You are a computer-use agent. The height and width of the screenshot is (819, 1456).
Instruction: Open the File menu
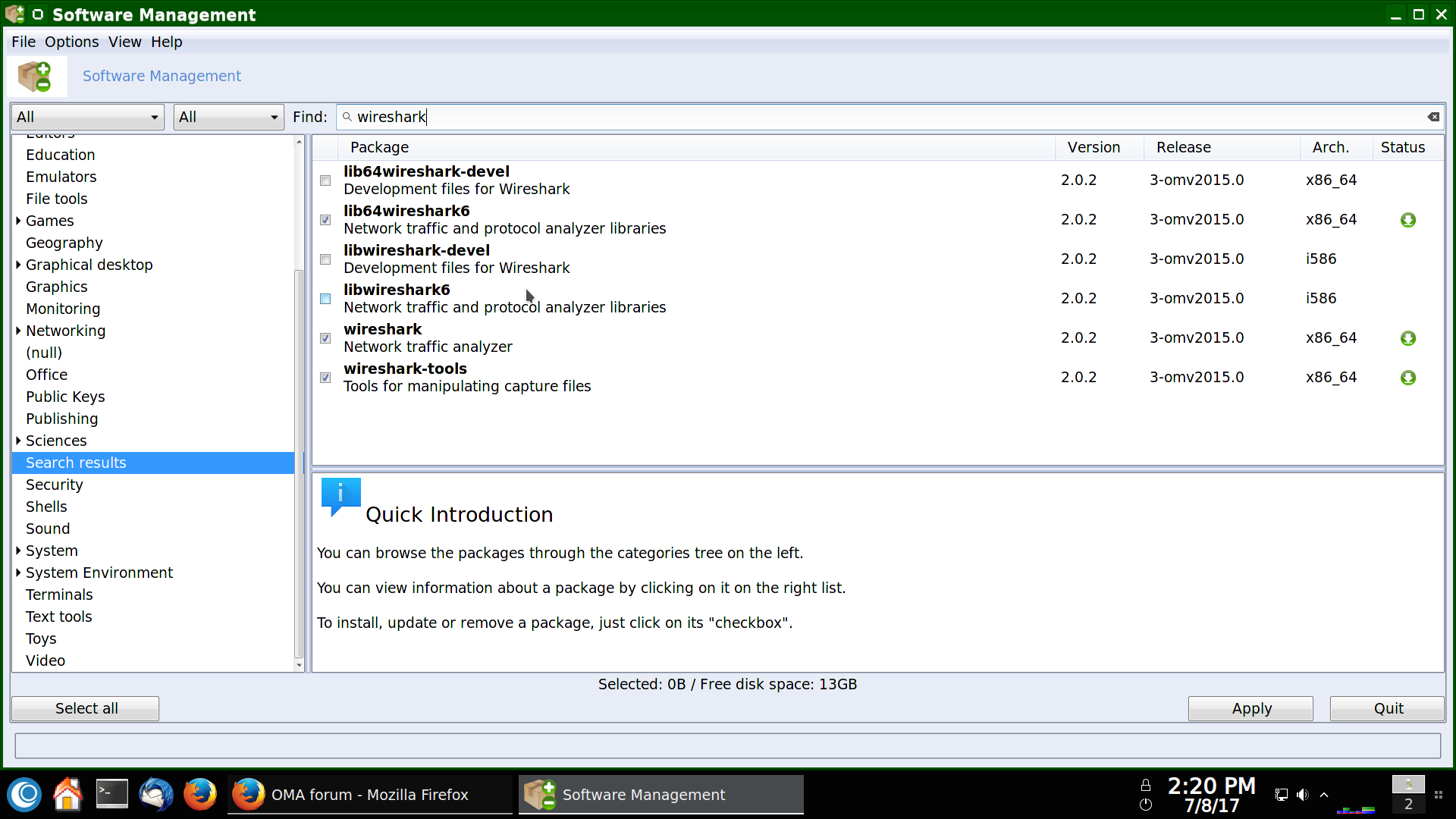click(x=24, y=42)
